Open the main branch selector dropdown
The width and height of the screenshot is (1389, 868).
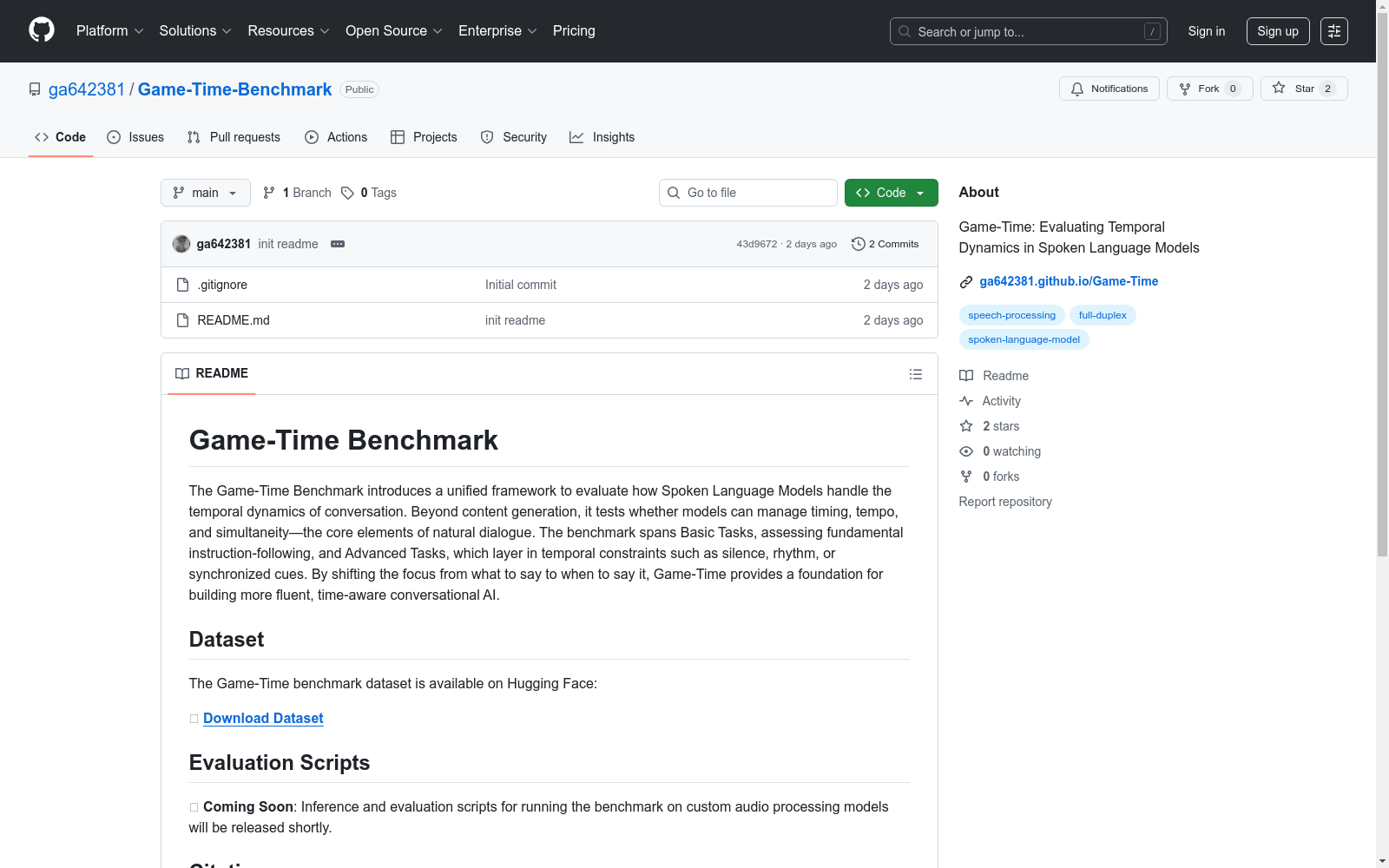pyautogui.click(x=206, y=193)
